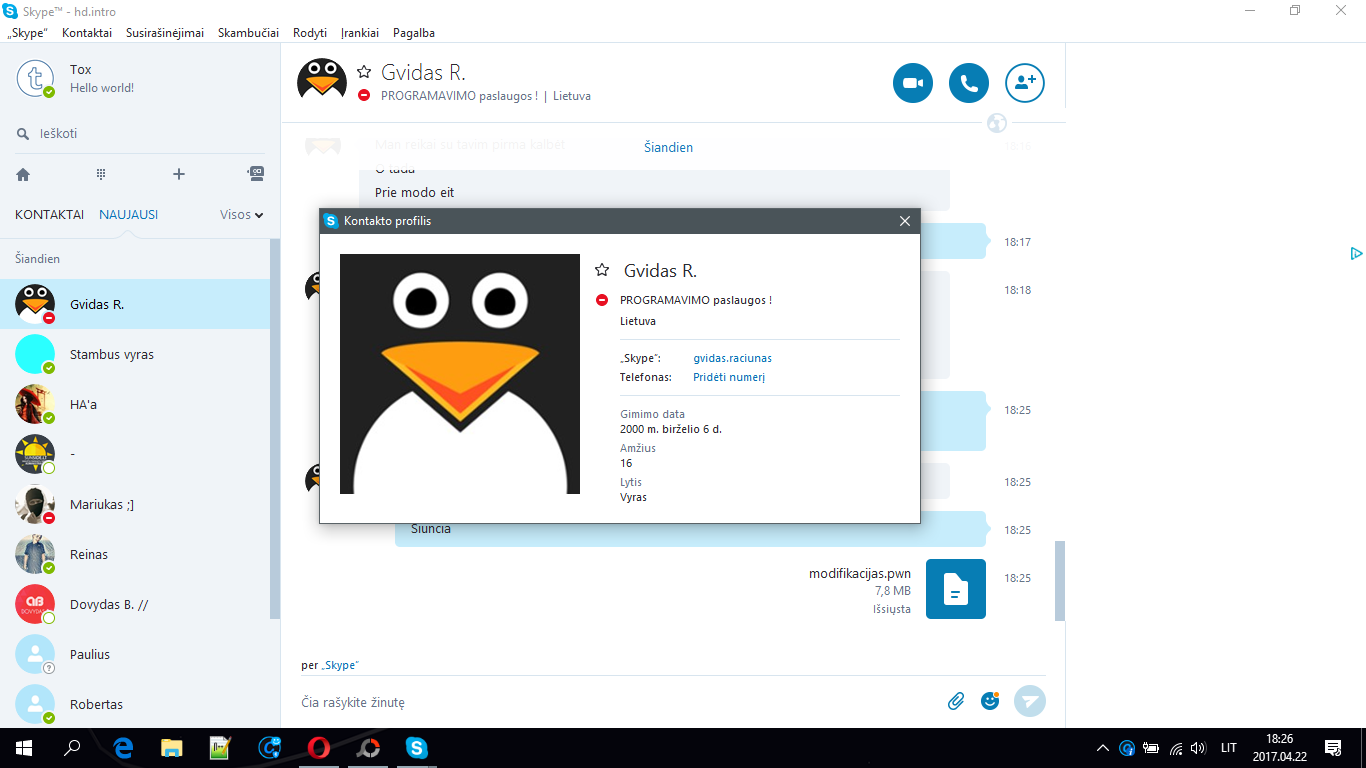
Task: Select Dovydas B. // conversation
Action: click(135, 604)
